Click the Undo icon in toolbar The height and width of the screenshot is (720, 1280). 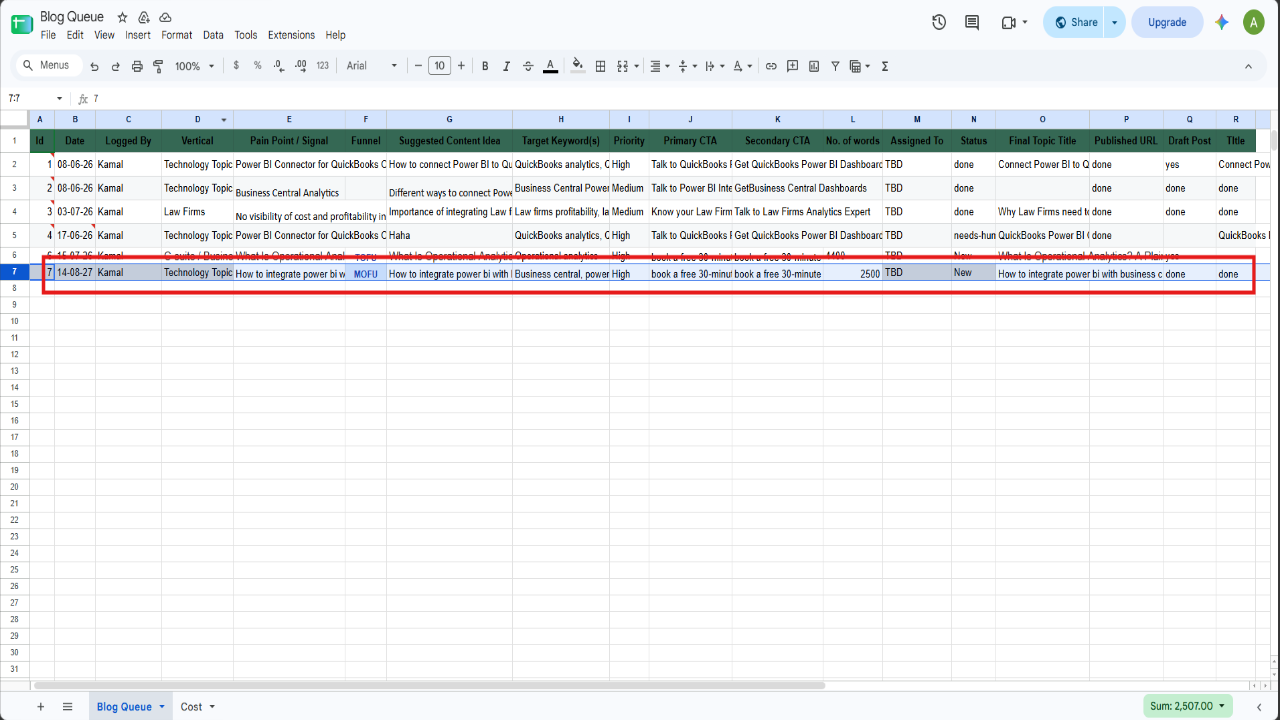click(x=94, y=66)
